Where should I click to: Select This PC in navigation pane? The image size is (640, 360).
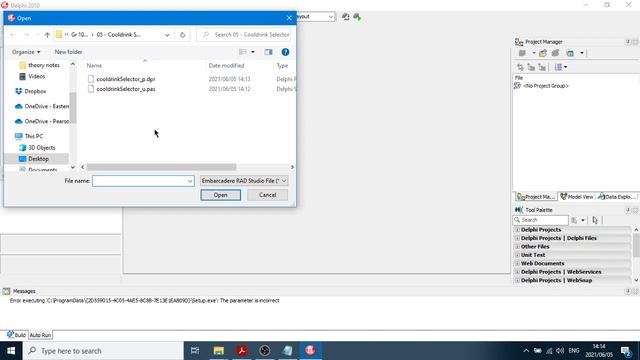pos(33,136)
